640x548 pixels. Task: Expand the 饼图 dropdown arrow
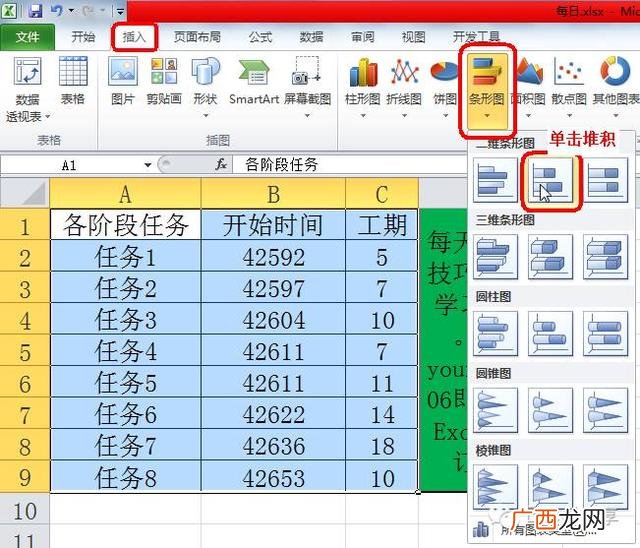click(x=445, y=116)
